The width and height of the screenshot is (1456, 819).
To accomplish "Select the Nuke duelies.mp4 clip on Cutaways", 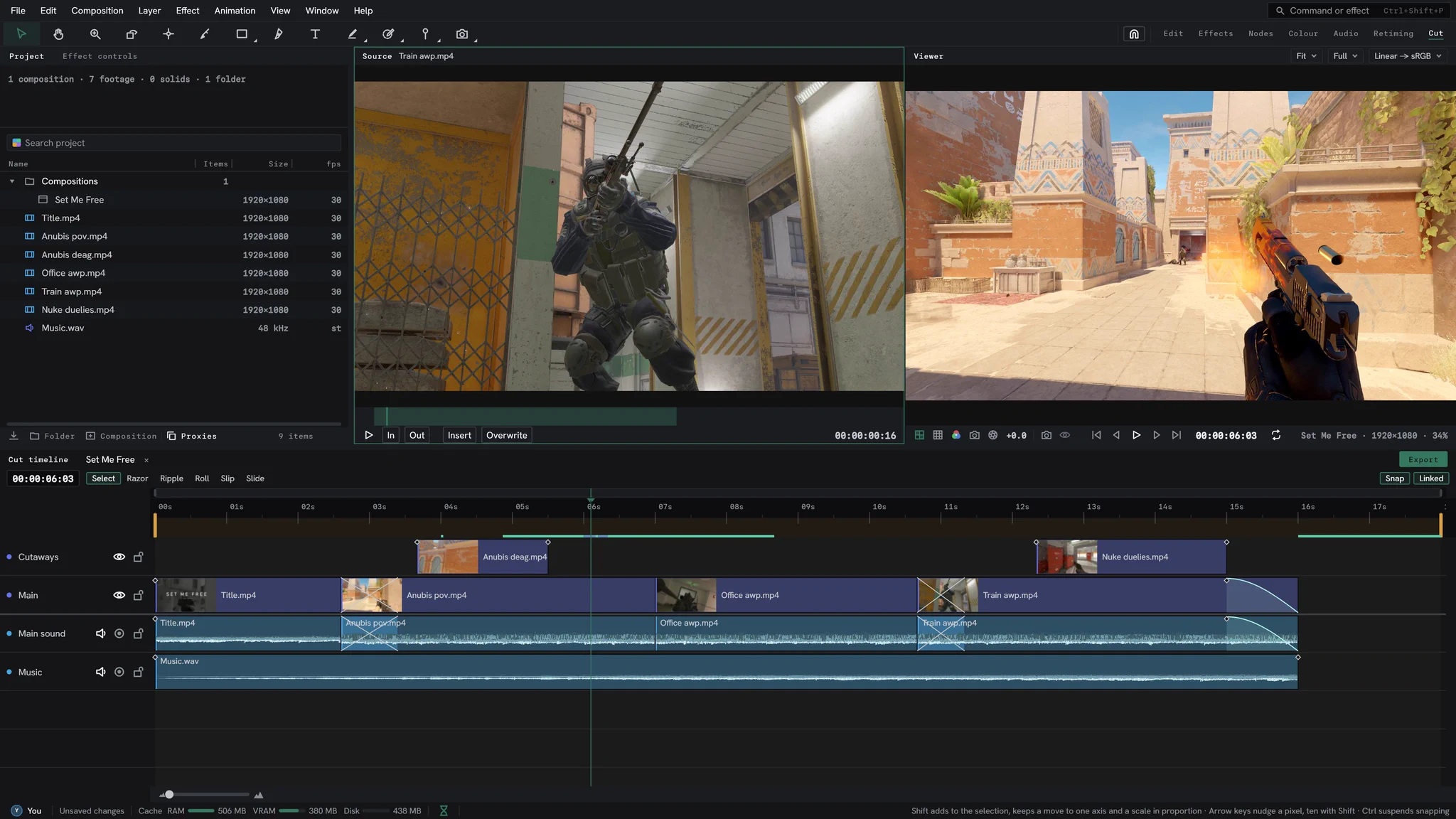I will click(x=1131, y=557).
